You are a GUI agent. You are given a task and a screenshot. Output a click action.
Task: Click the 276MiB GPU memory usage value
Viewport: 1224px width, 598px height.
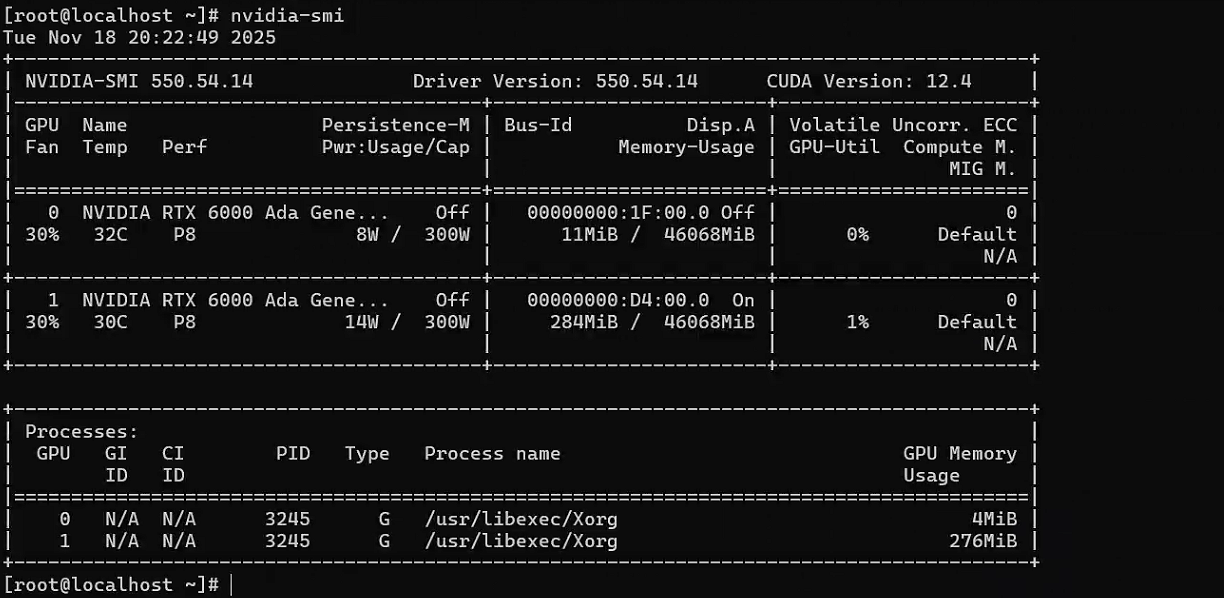click(x=983, y=541)
